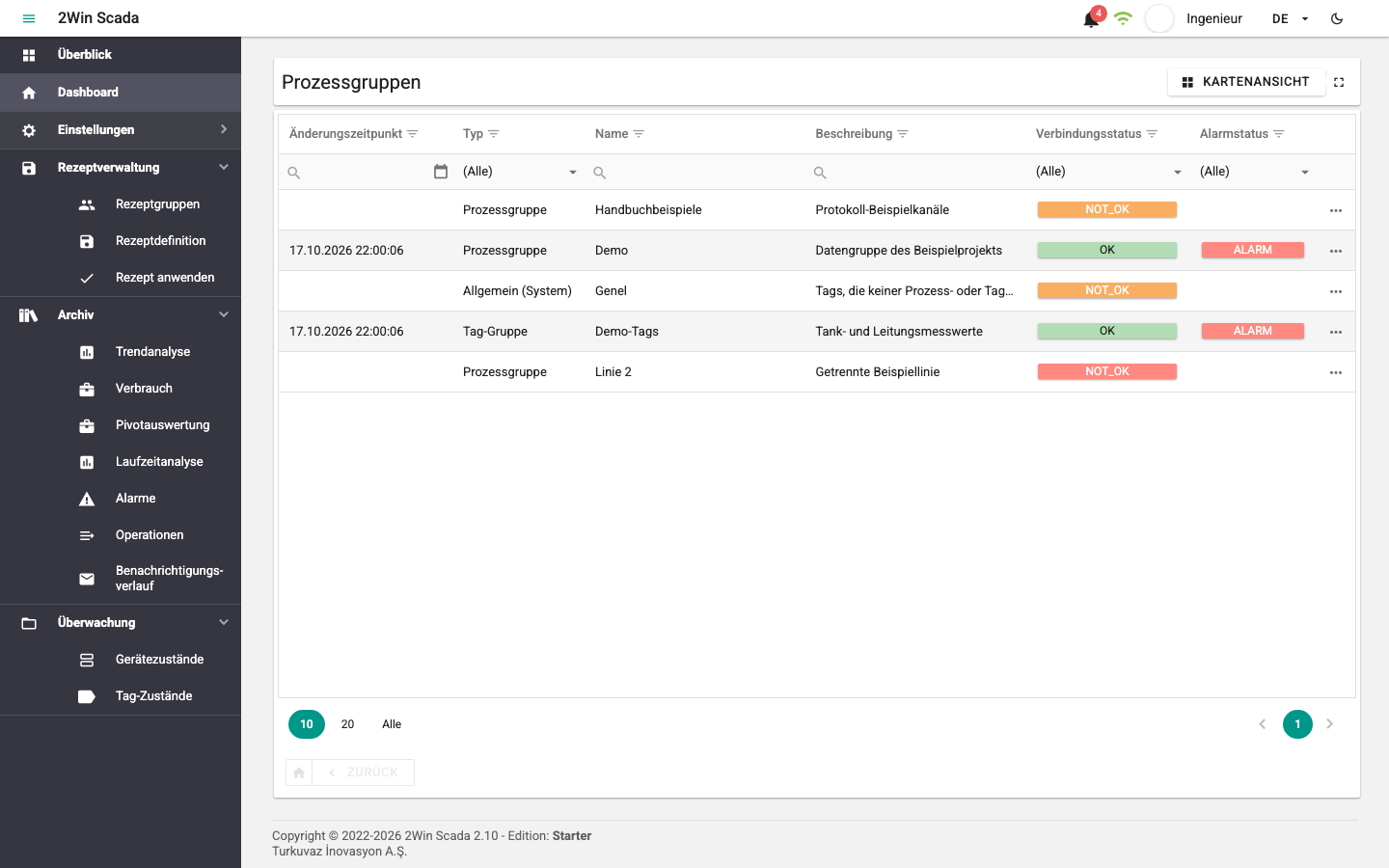Click NOT_OK status in Linie 2 row
1389x868 pixels.
1107,371
